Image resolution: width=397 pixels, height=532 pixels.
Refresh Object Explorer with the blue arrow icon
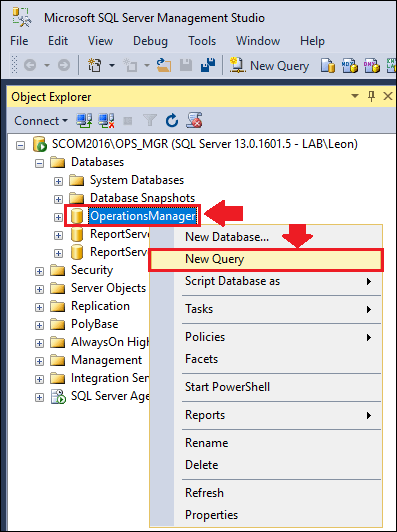pyautogui.click(x=172, y=121)
